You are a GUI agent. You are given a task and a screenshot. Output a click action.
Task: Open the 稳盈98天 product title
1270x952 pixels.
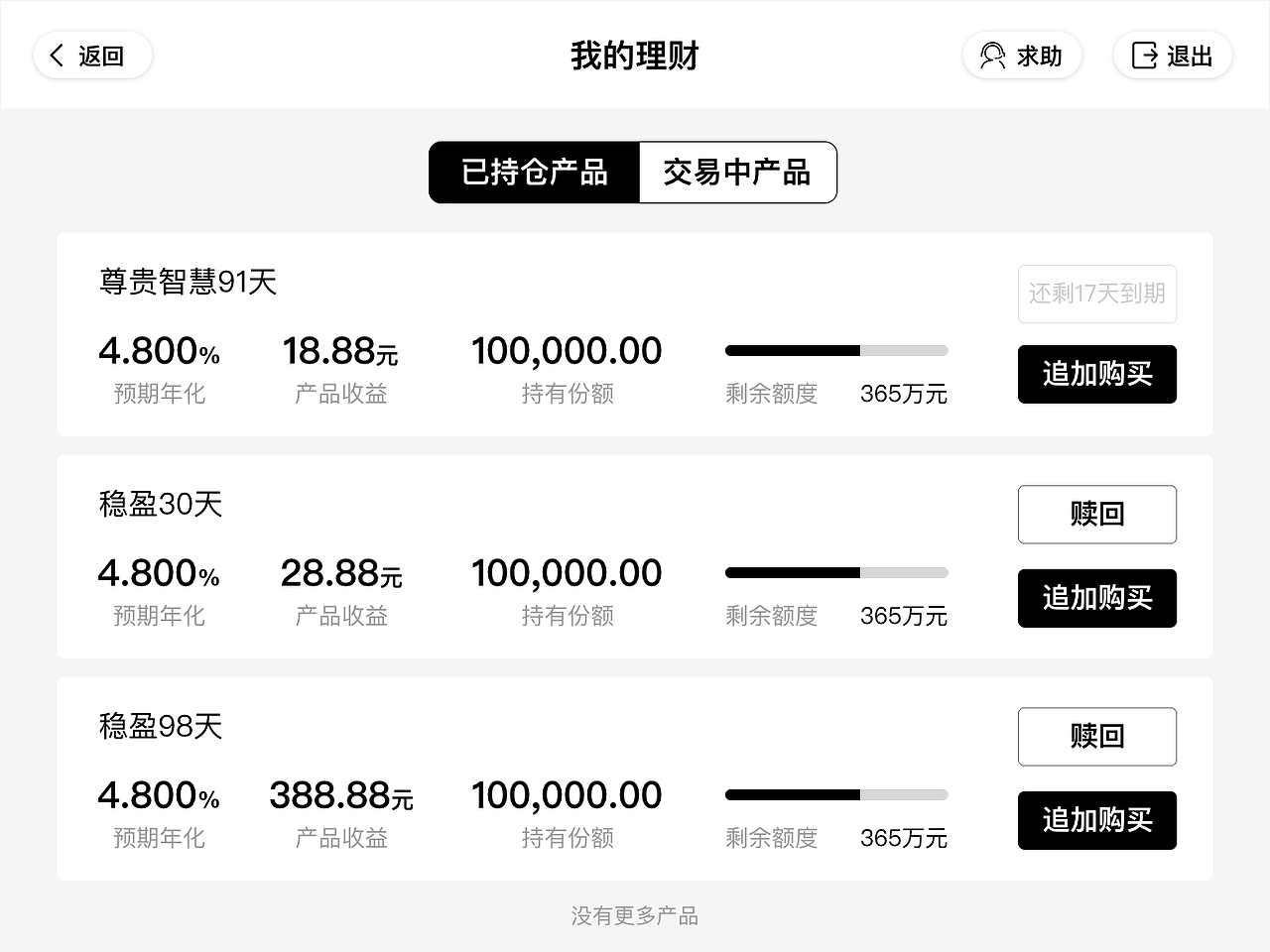point(160,726)
